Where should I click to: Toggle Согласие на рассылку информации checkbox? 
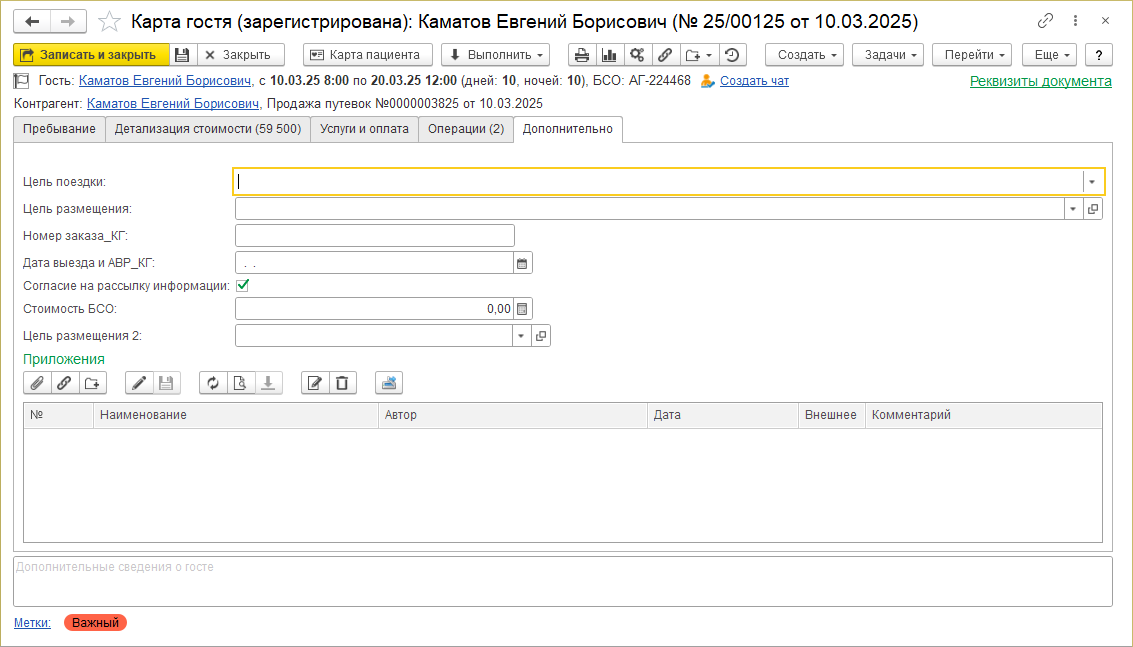coord(242,285)
